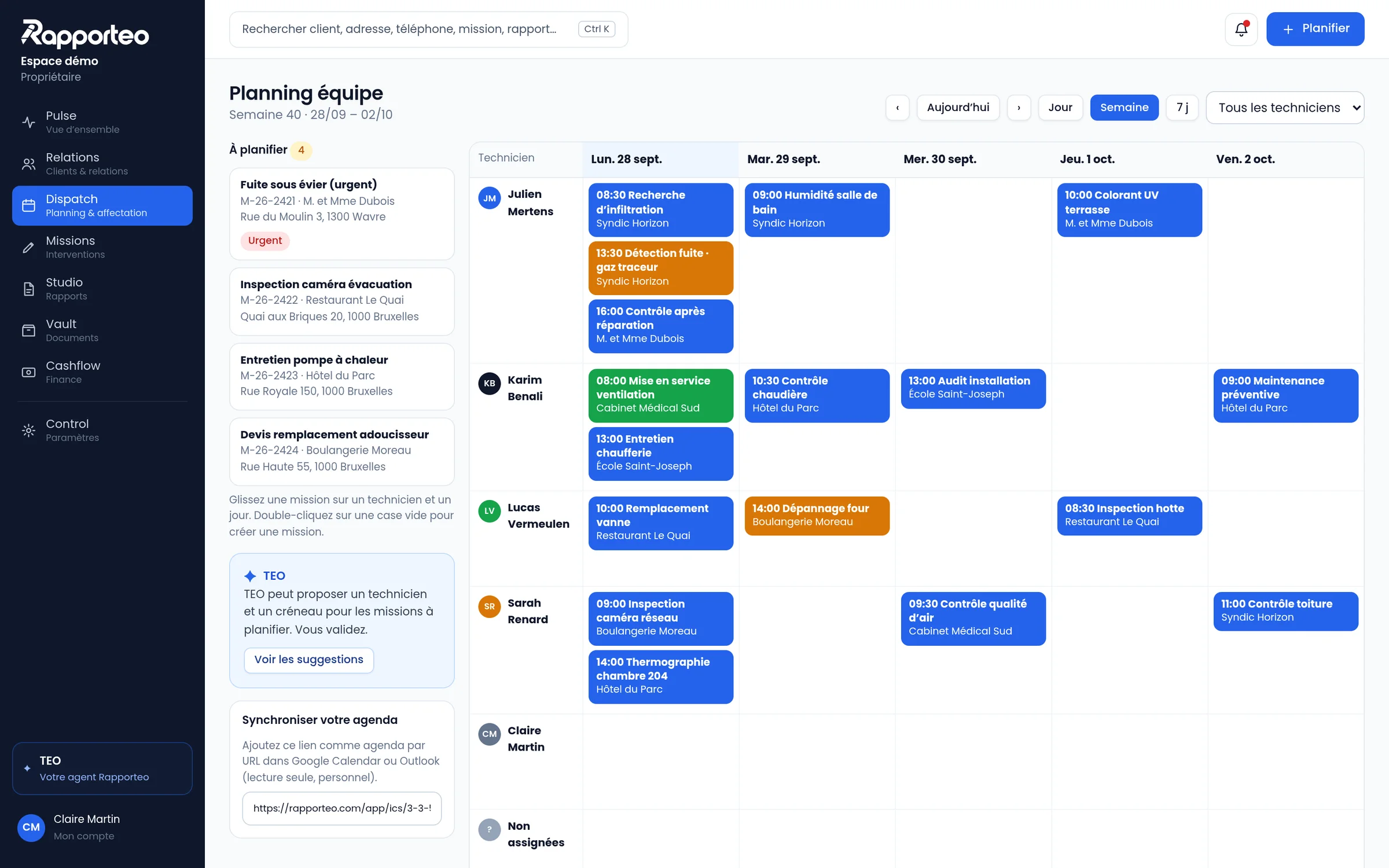Open 11:00 Contrôle toiture event
The height and width of the screenshot is (868, 1389).
[1285, 611]
